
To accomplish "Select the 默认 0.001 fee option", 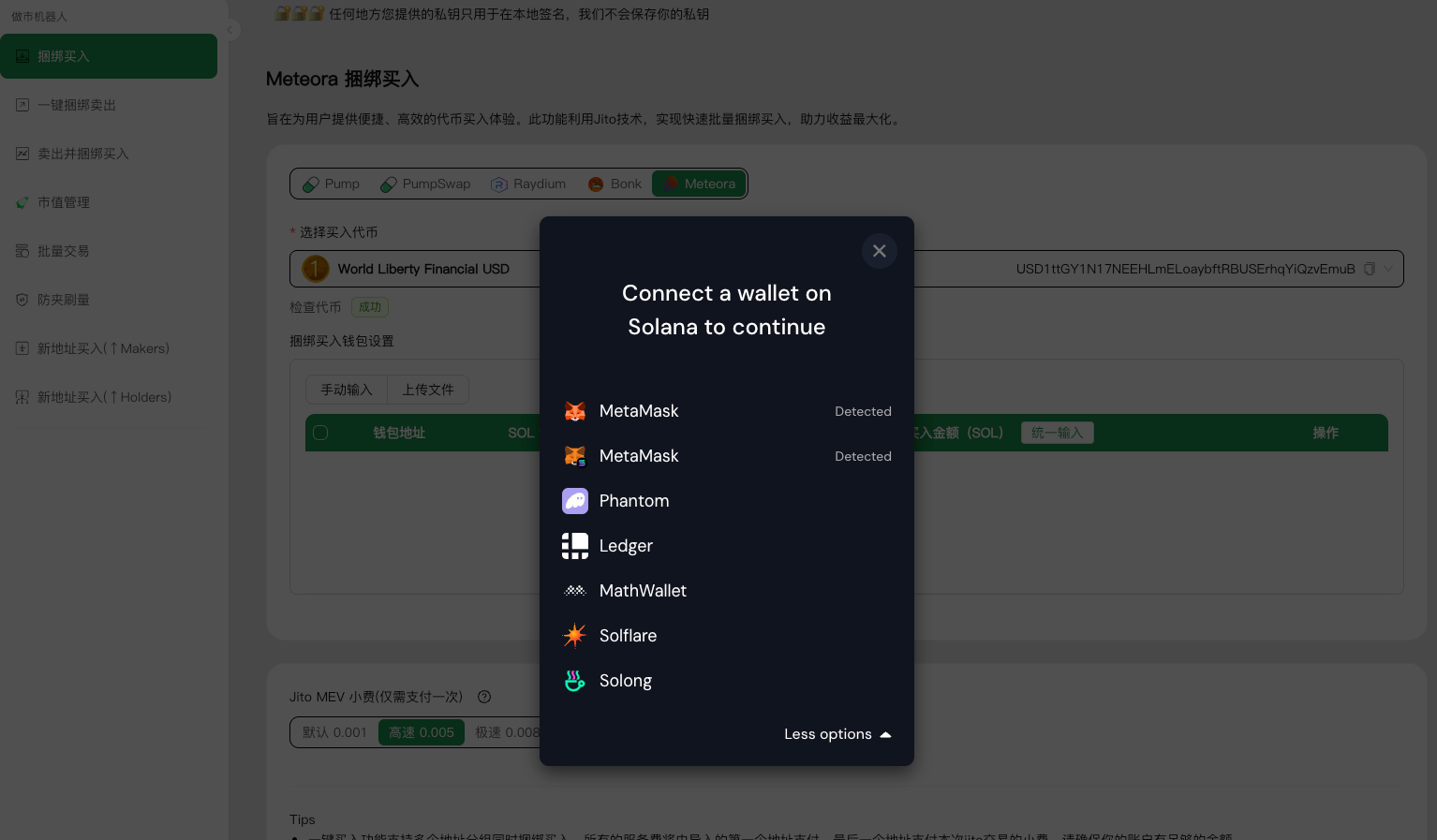I will coord(334,732).
